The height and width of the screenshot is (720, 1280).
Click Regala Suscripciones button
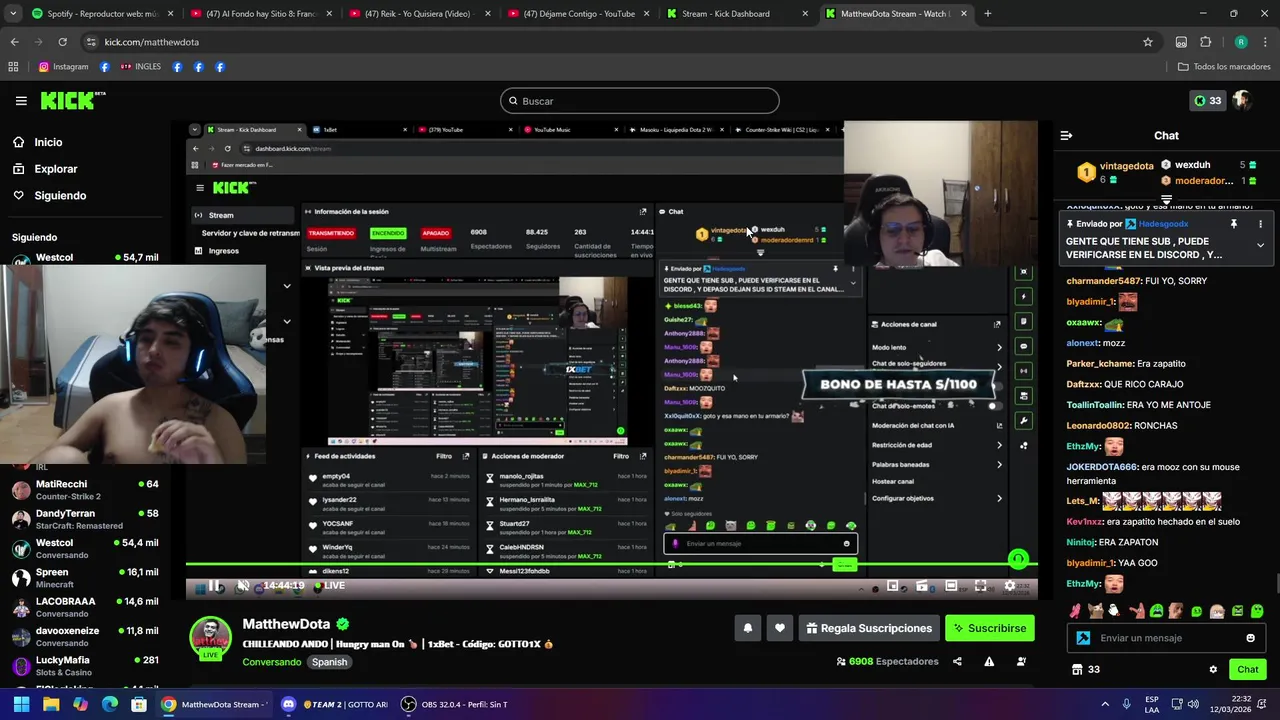point(869,628)
